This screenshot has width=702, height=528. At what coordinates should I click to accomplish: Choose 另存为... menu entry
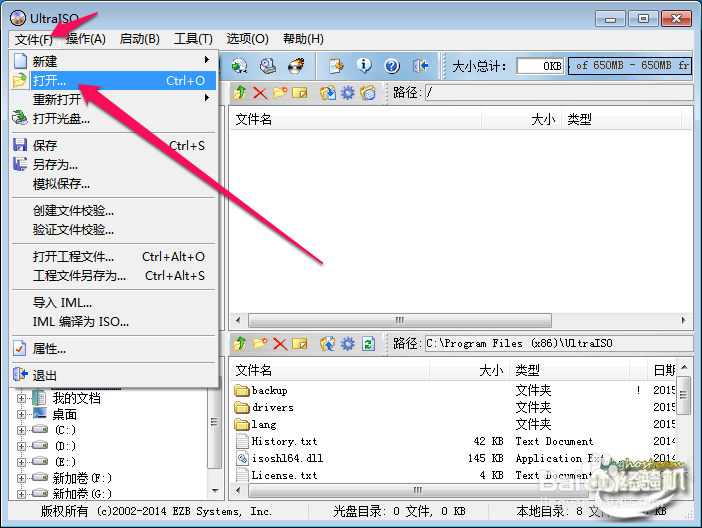click(x=56, y=164)
